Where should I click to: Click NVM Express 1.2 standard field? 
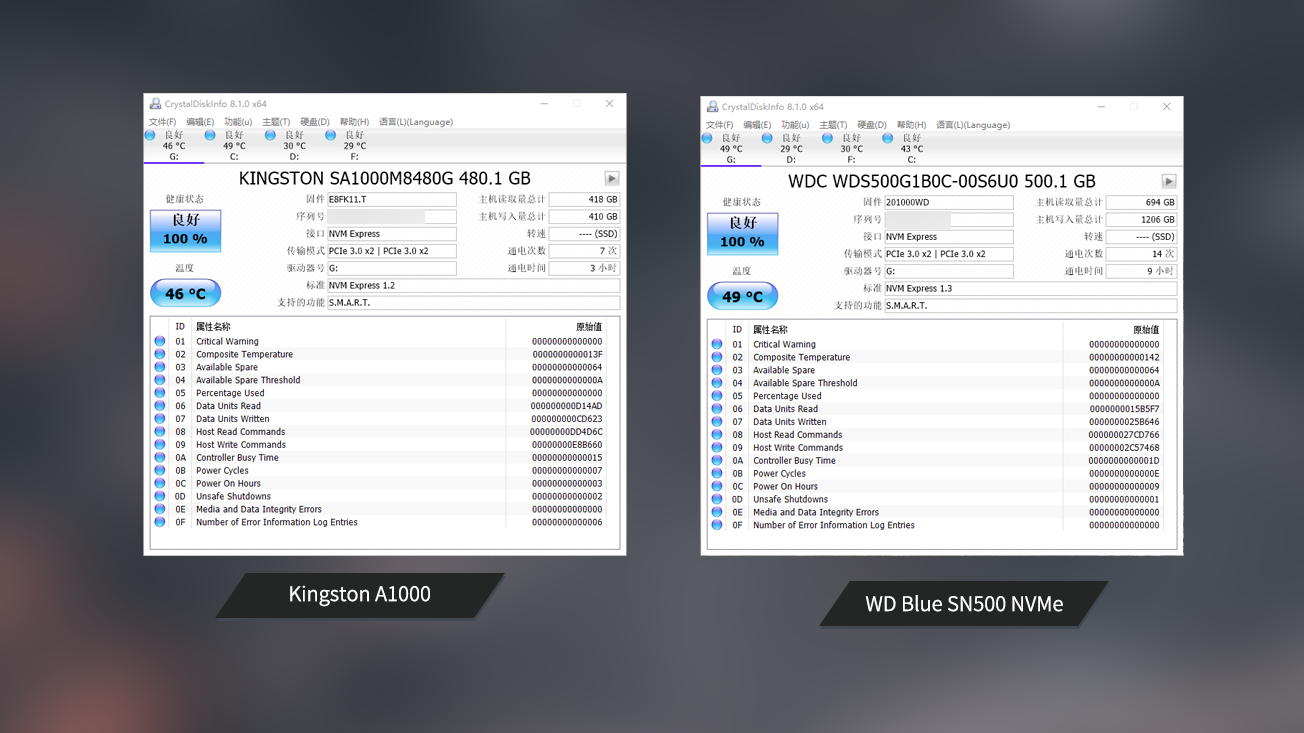[x=473, y=285]
